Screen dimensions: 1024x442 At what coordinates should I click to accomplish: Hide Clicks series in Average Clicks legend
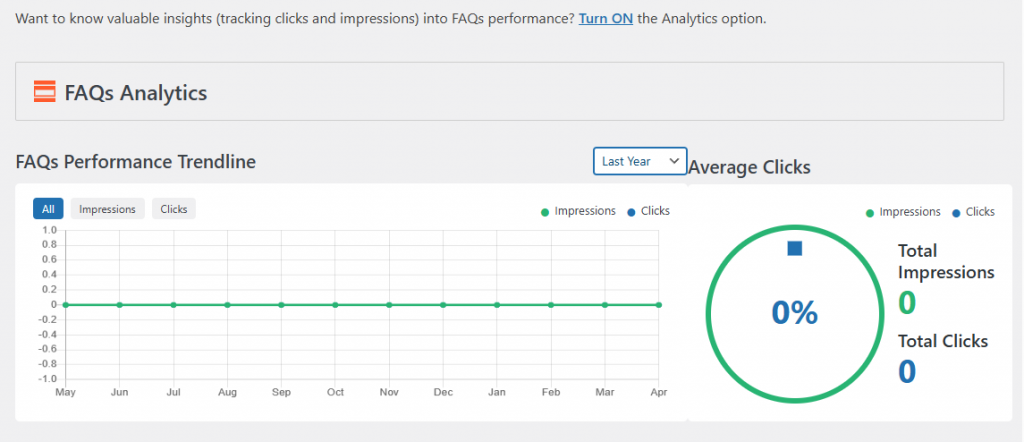click(x=973, y=212)
